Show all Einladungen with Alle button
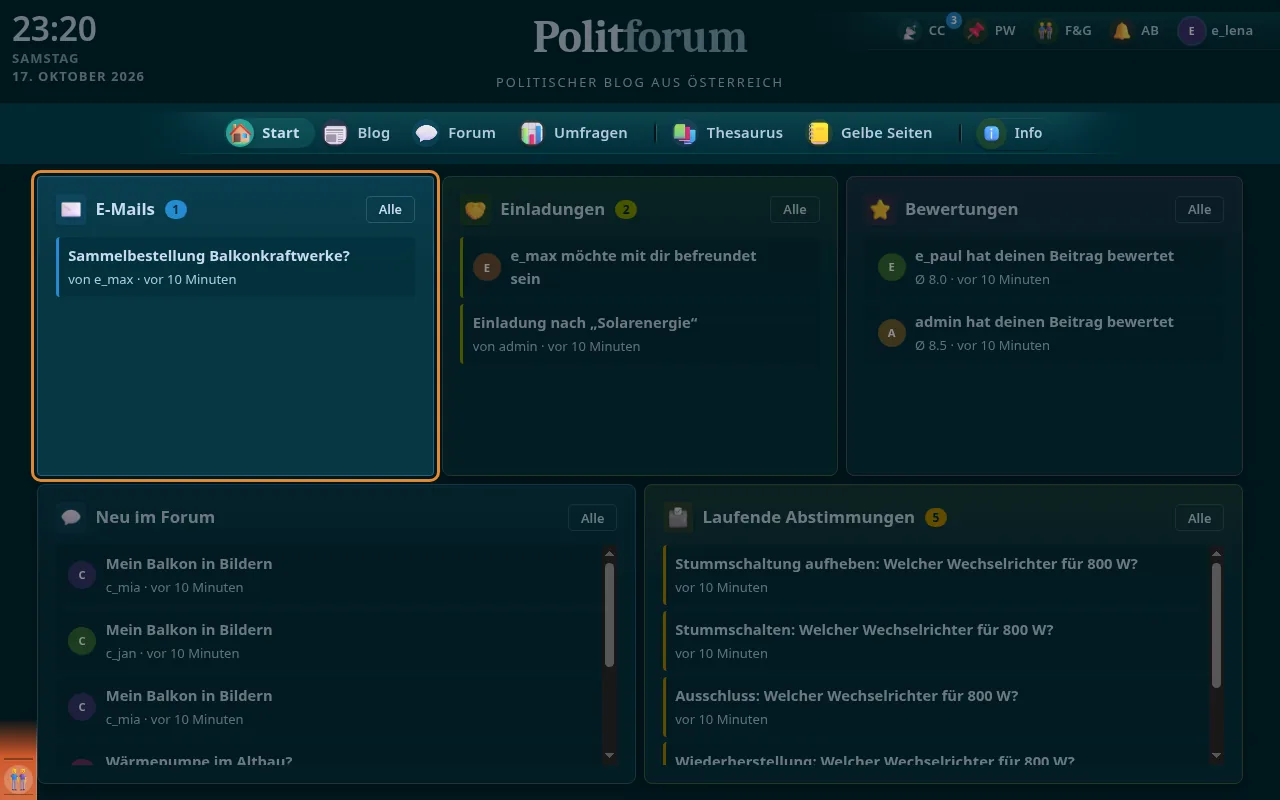Screen dimensions: 1280x800 (795, 209)
